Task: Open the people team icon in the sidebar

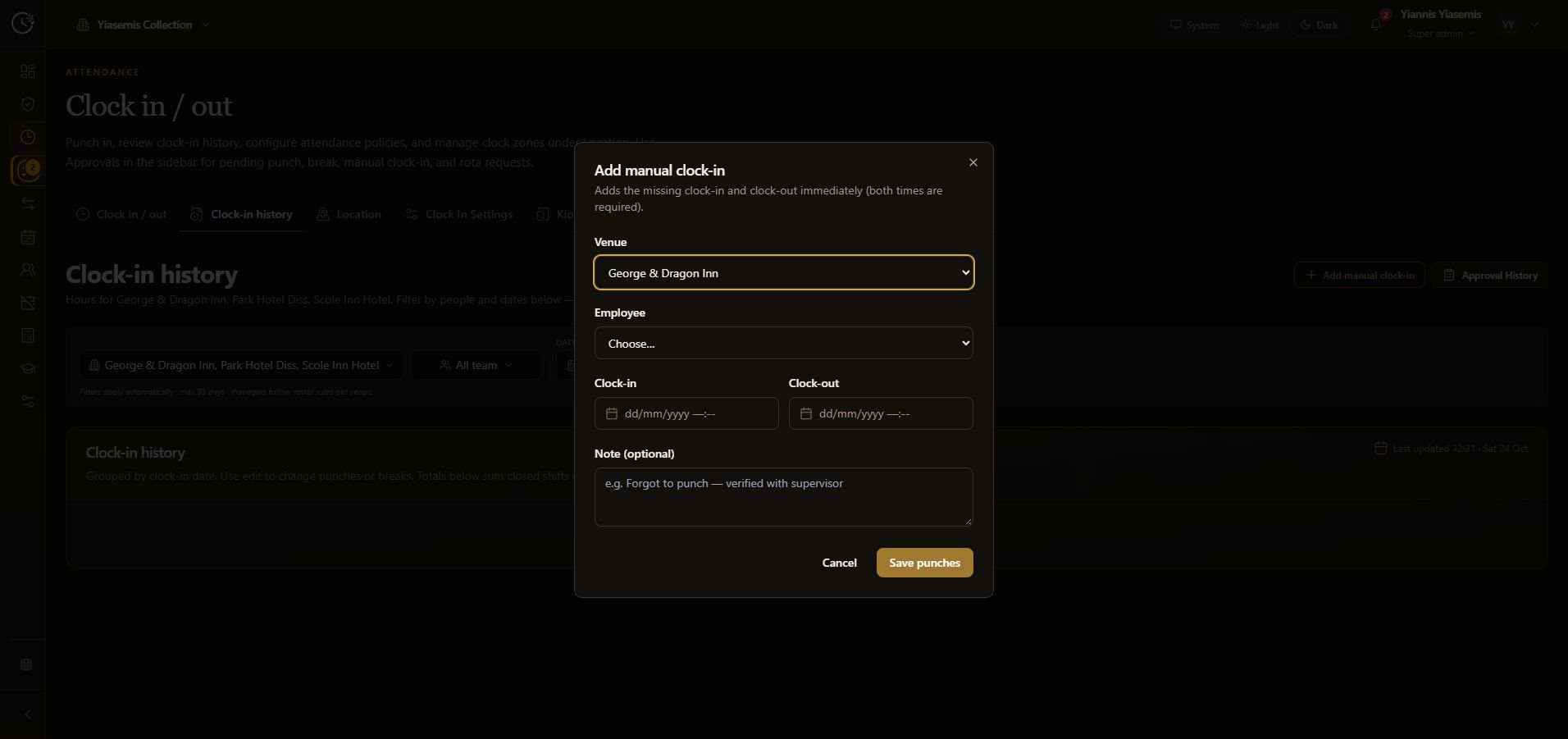Action: point(28,270)
